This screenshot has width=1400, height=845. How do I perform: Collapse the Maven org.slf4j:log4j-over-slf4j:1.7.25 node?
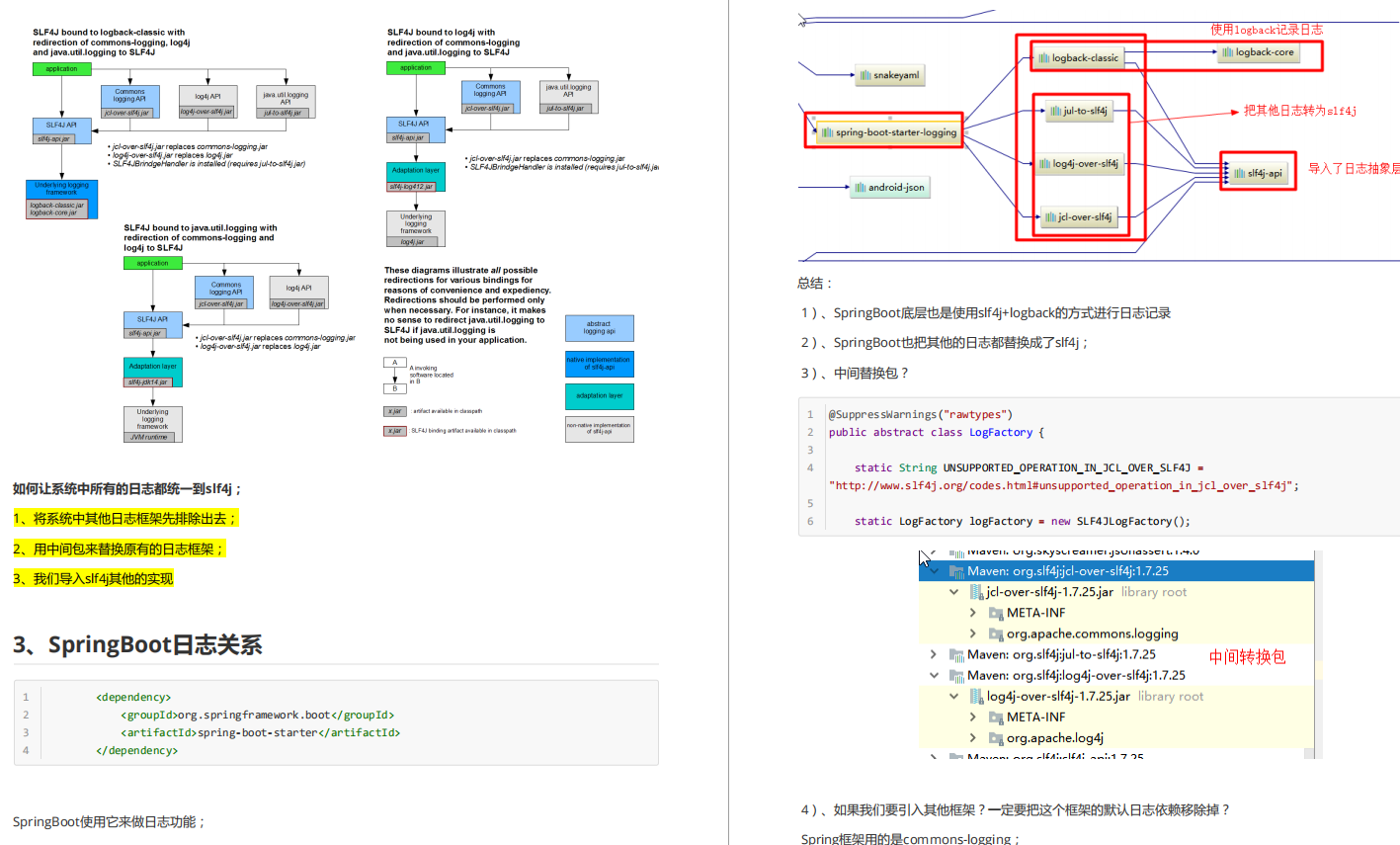pyautogui.click(x=934, y=675)
